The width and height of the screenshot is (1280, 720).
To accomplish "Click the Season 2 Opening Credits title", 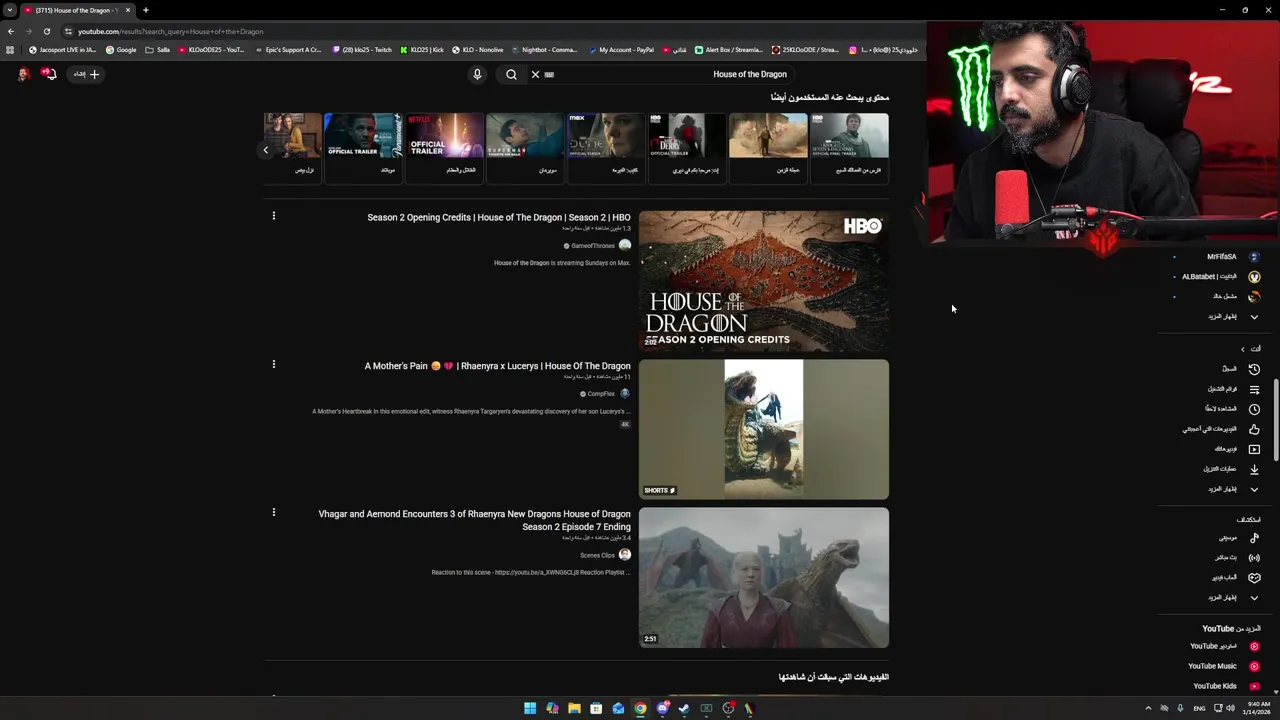I will (x=499, y=217).
